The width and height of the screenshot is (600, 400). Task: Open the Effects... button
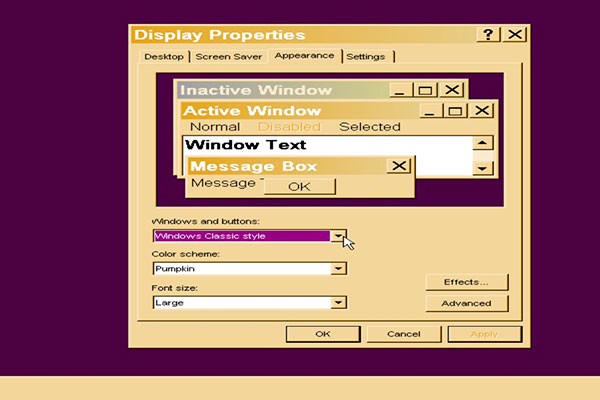tap(466, 282)
